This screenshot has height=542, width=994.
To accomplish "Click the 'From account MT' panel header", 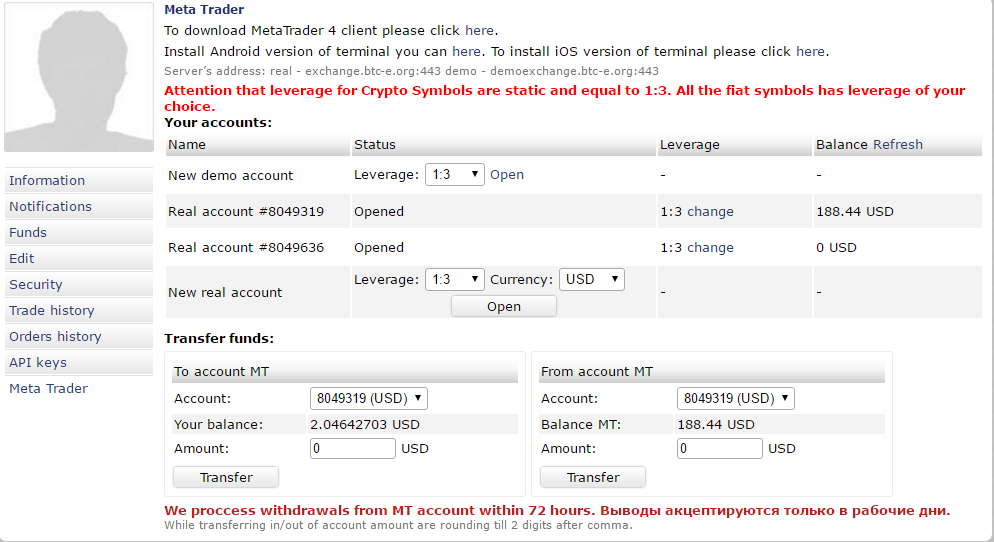I will click(x=712, y=372).
